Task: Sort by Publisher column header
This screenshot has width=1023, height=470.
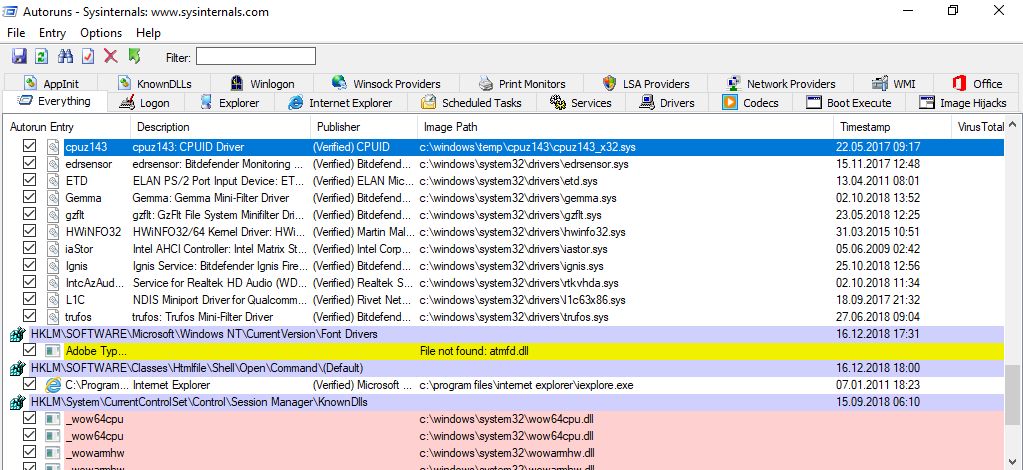Action: (364, 127)
